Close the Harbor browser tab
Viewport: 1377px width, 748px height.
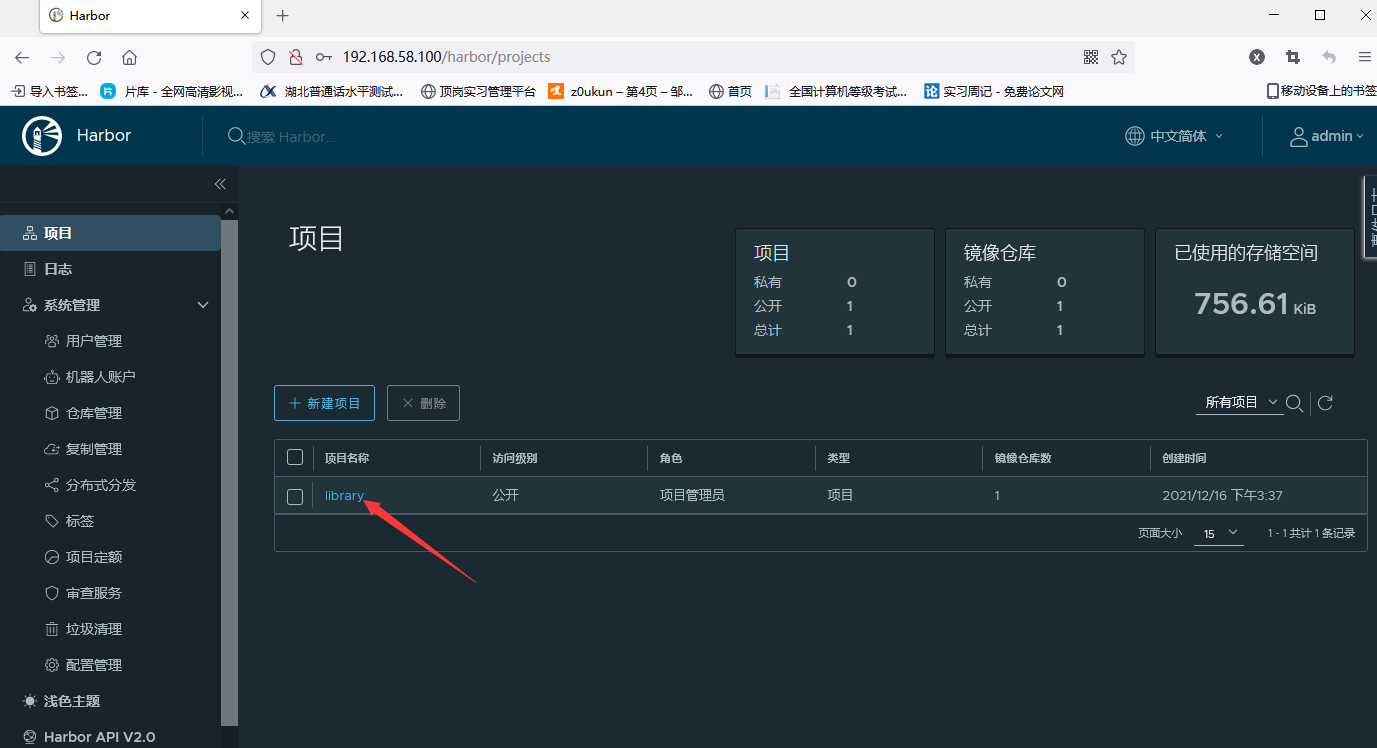click(x=245, y=16)
